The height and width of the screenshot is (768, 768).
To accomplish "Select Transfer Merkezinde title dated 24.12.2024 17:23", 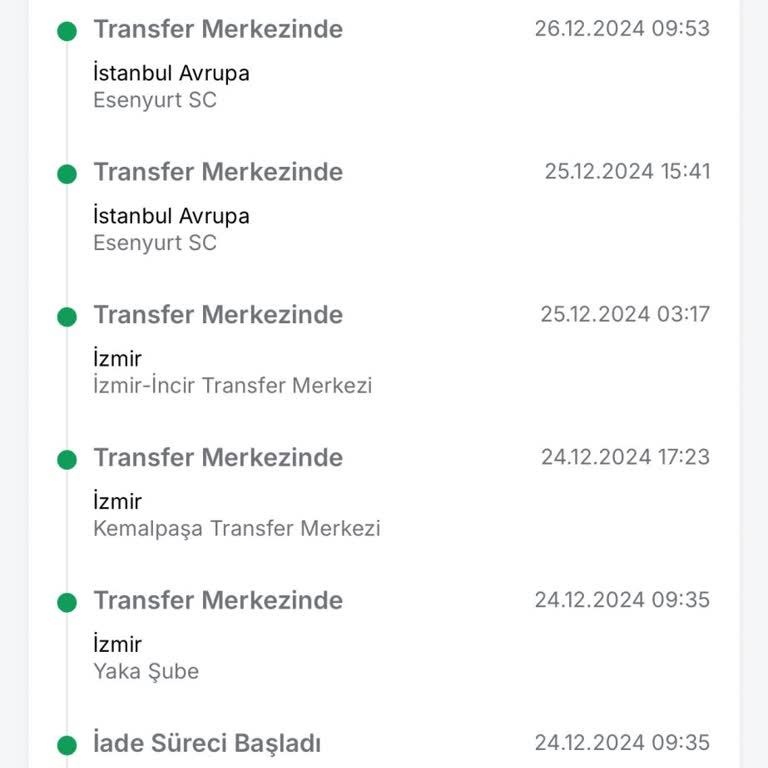I will [218, 458].
